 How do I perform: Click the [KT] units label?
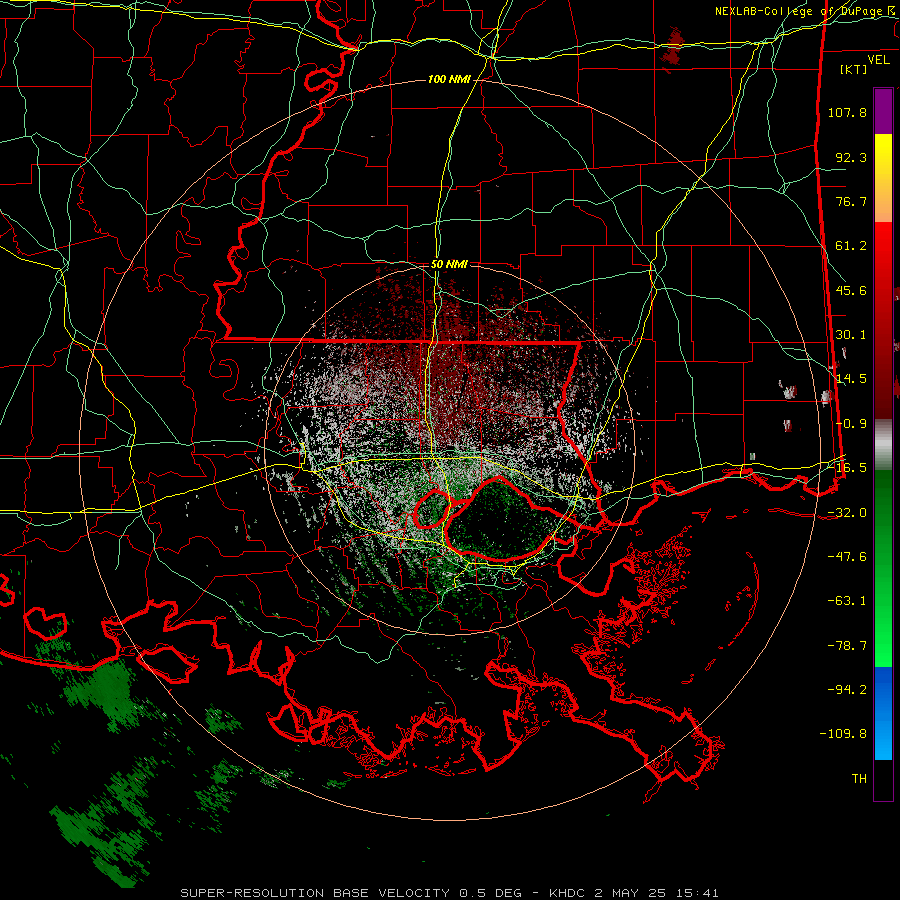click(x=854, y=69)
